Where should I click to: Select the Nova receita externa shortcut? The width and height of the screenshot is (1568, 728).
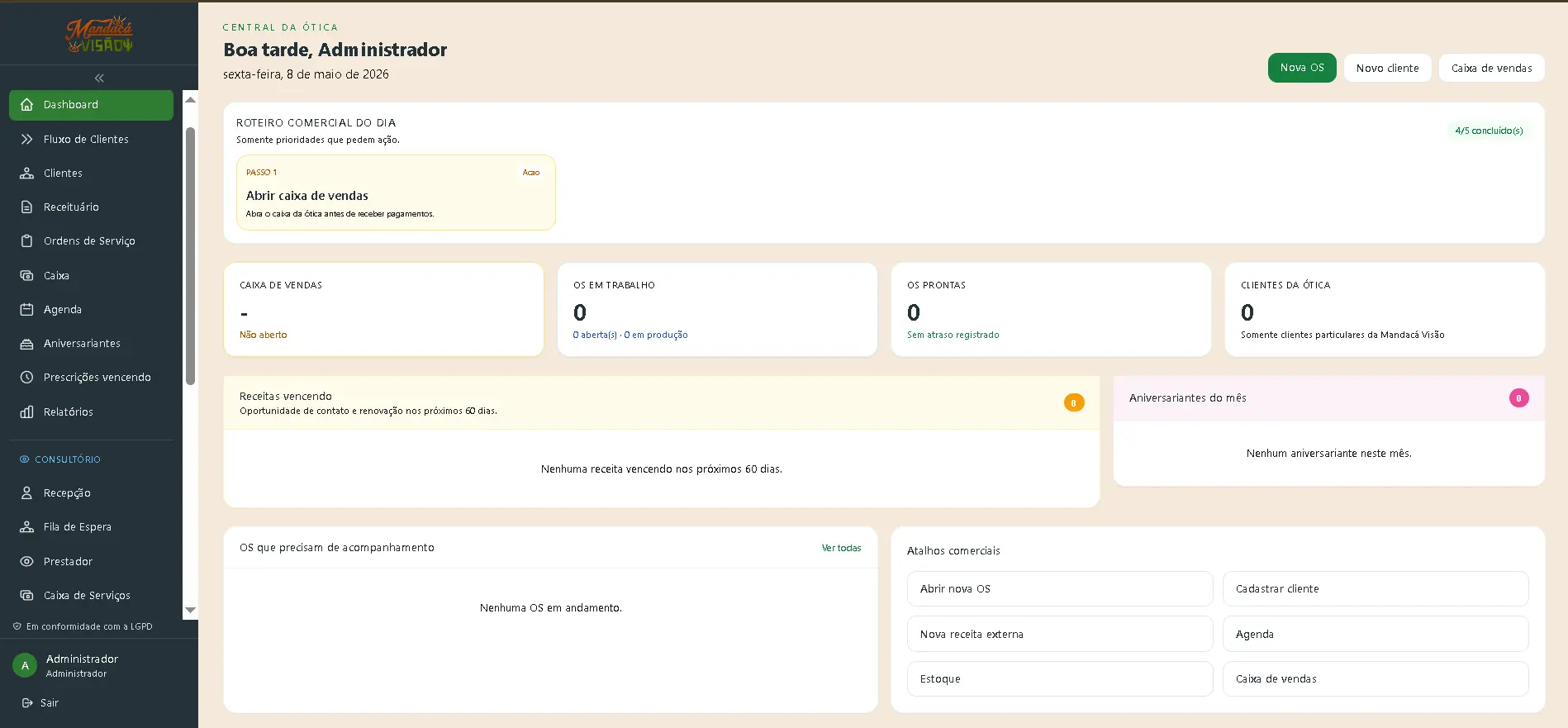1060,634
